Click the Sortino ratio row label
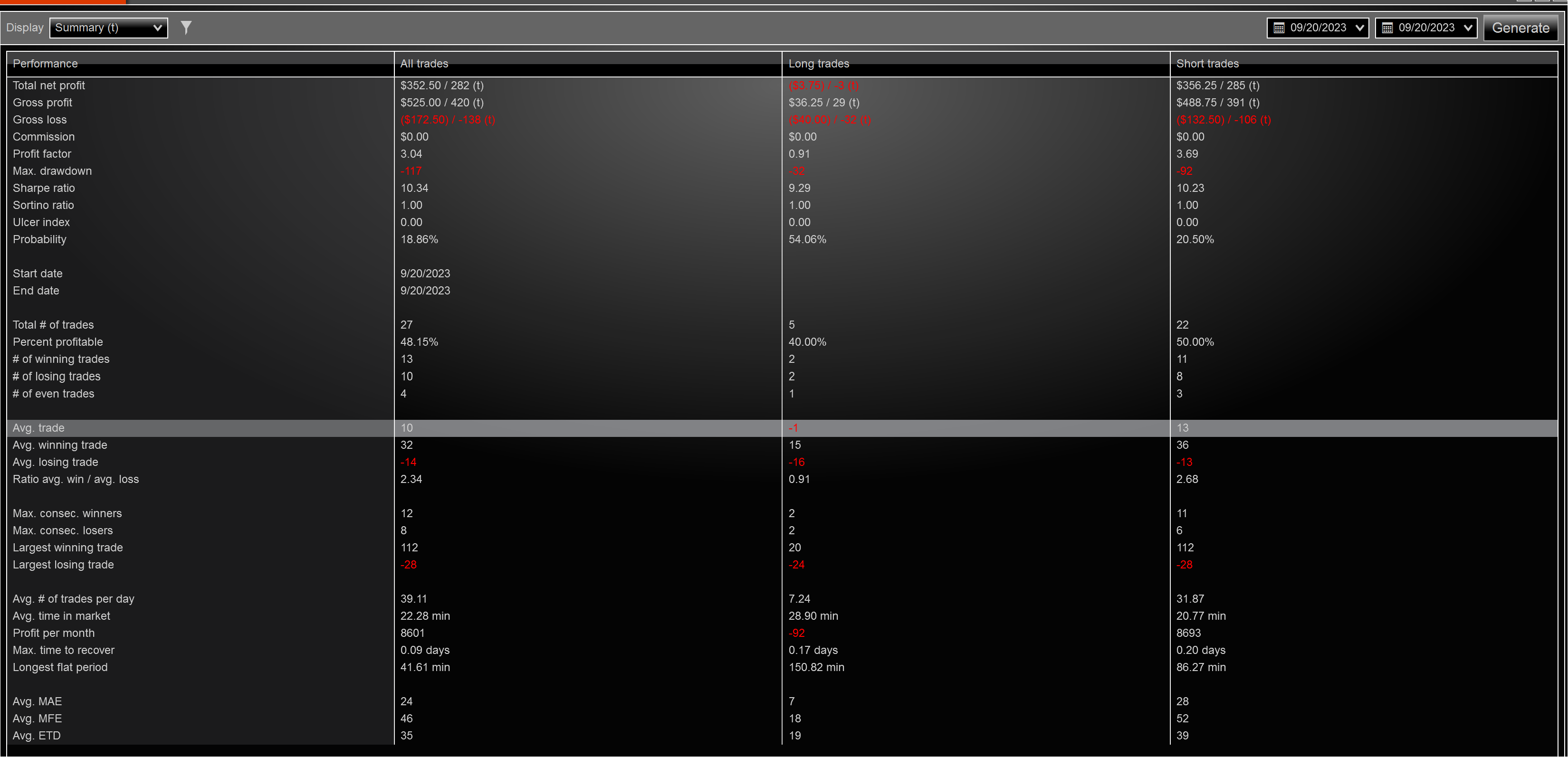 43,205
